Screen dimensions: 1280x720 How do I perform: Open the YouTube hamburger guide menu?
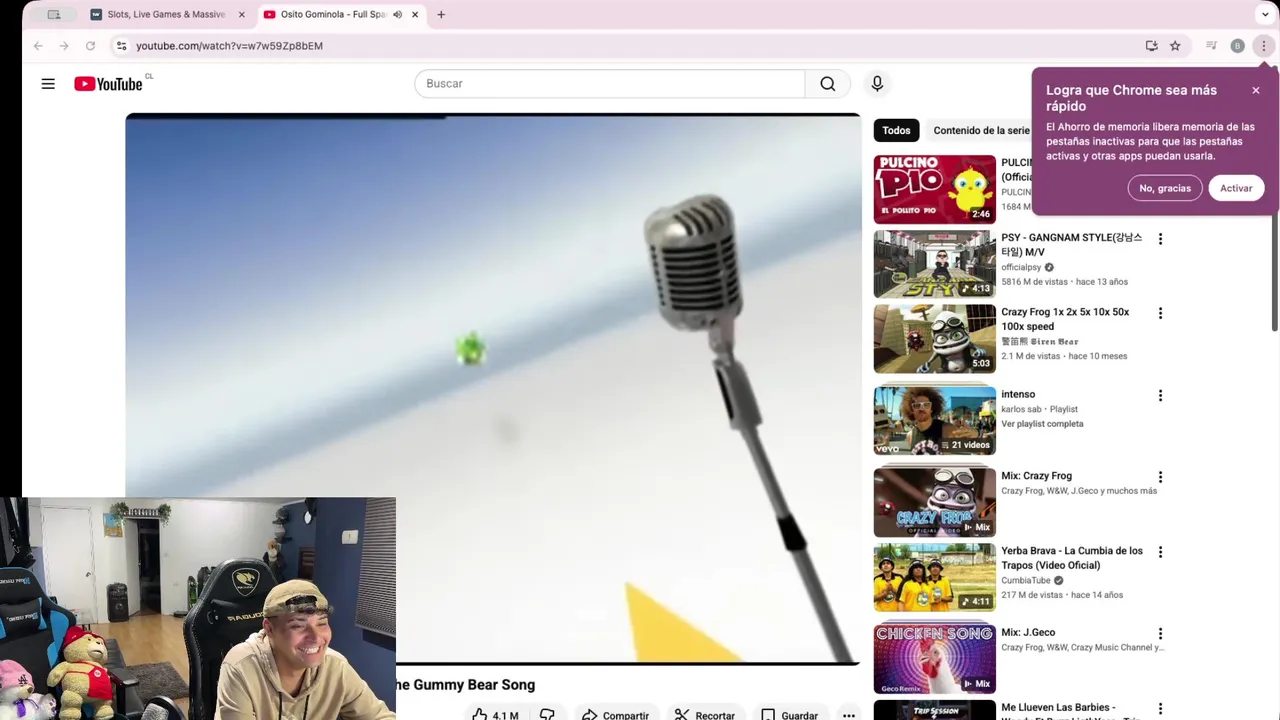[48, 84]
